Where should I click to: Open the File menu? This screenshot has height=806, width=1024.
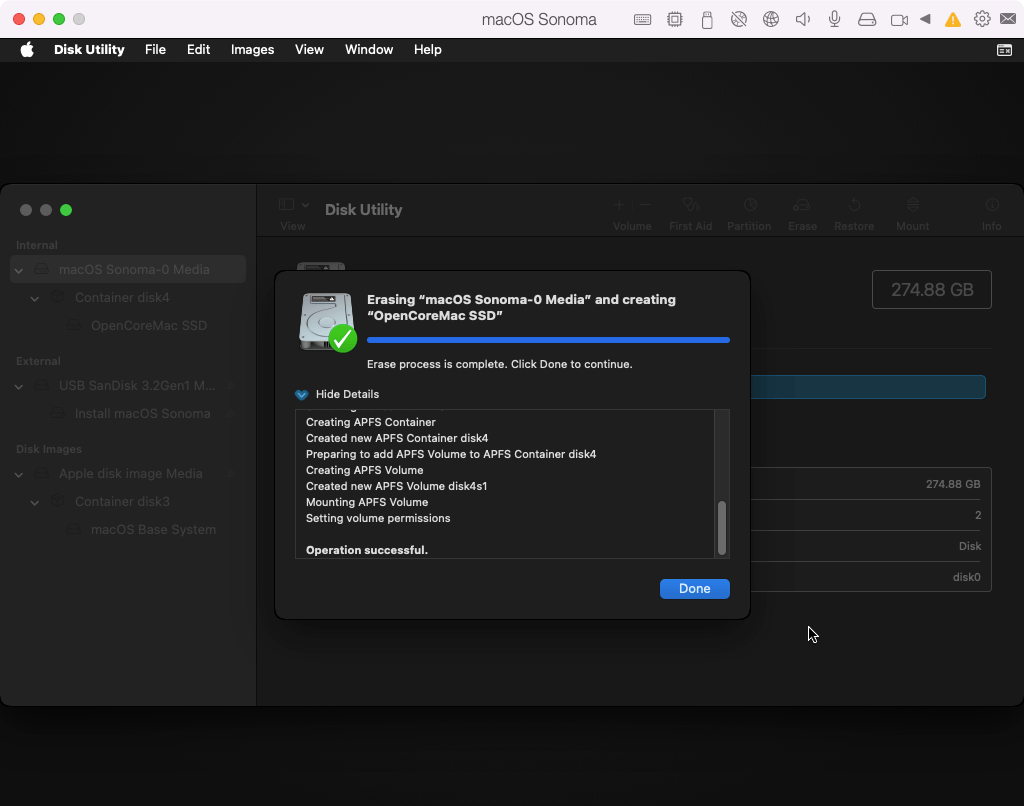[x=155, y=50]
